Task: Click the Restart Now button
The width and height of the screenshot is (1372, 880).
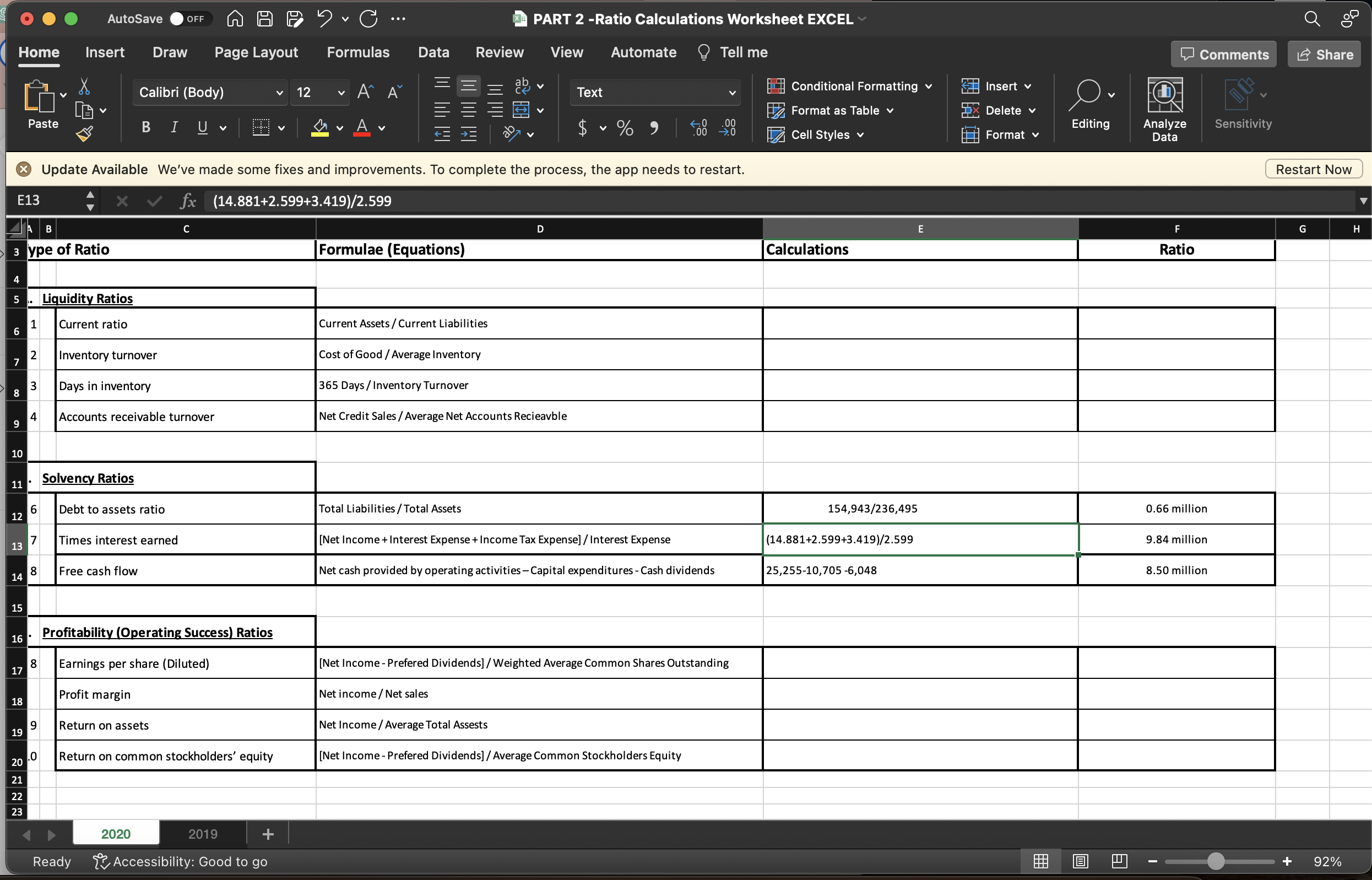Action: [1313, 169]
